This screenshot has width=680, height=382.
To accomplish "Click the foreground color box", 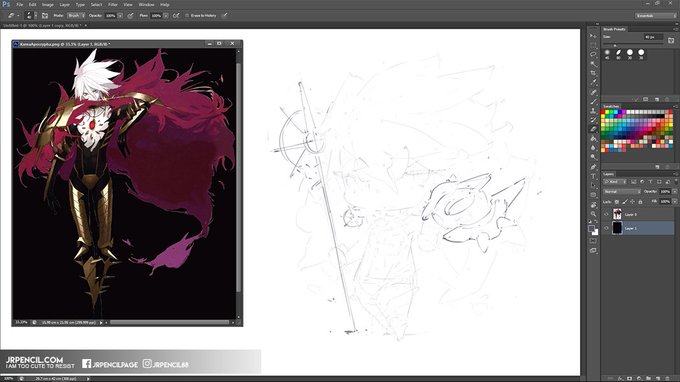I will [591, 229].
